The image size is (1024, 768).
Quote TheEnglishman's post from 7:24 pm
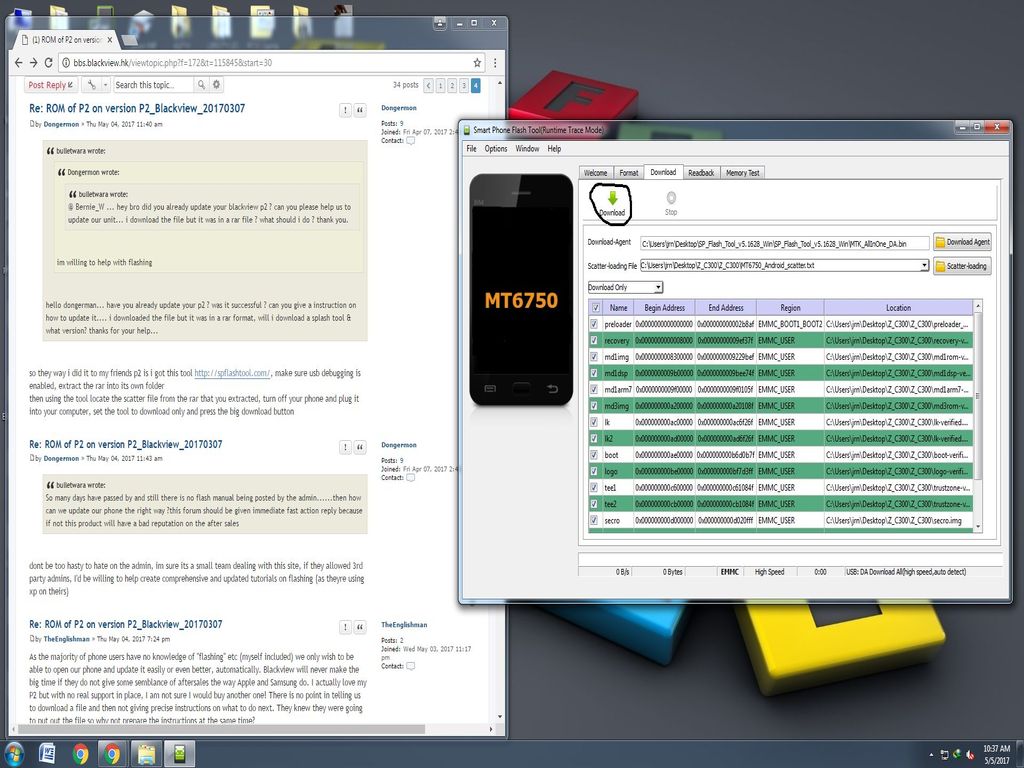[360, 628]
